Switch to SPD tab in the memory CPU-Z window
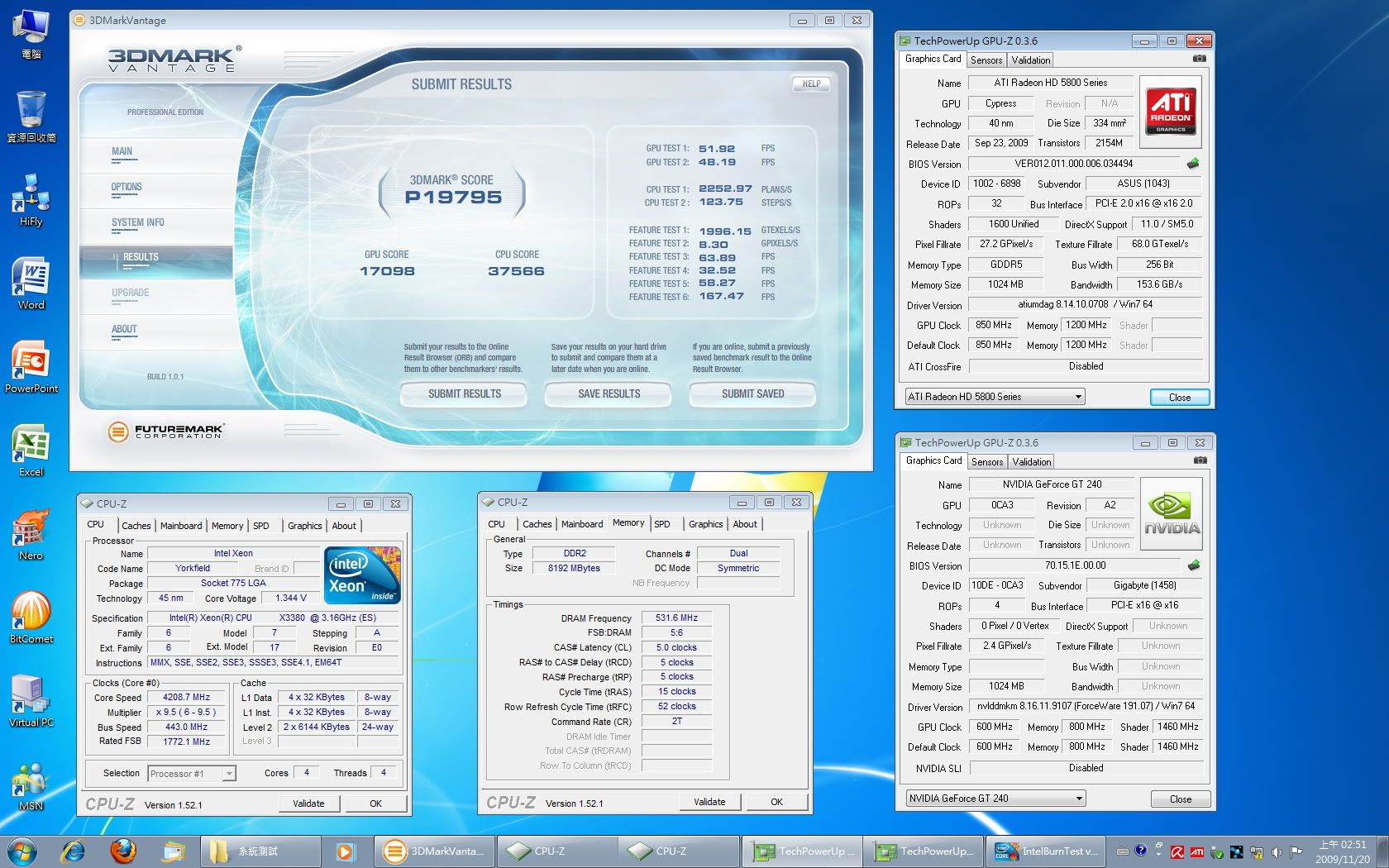The height and width of the screenshot is (868, 1389). pos(662,524)
